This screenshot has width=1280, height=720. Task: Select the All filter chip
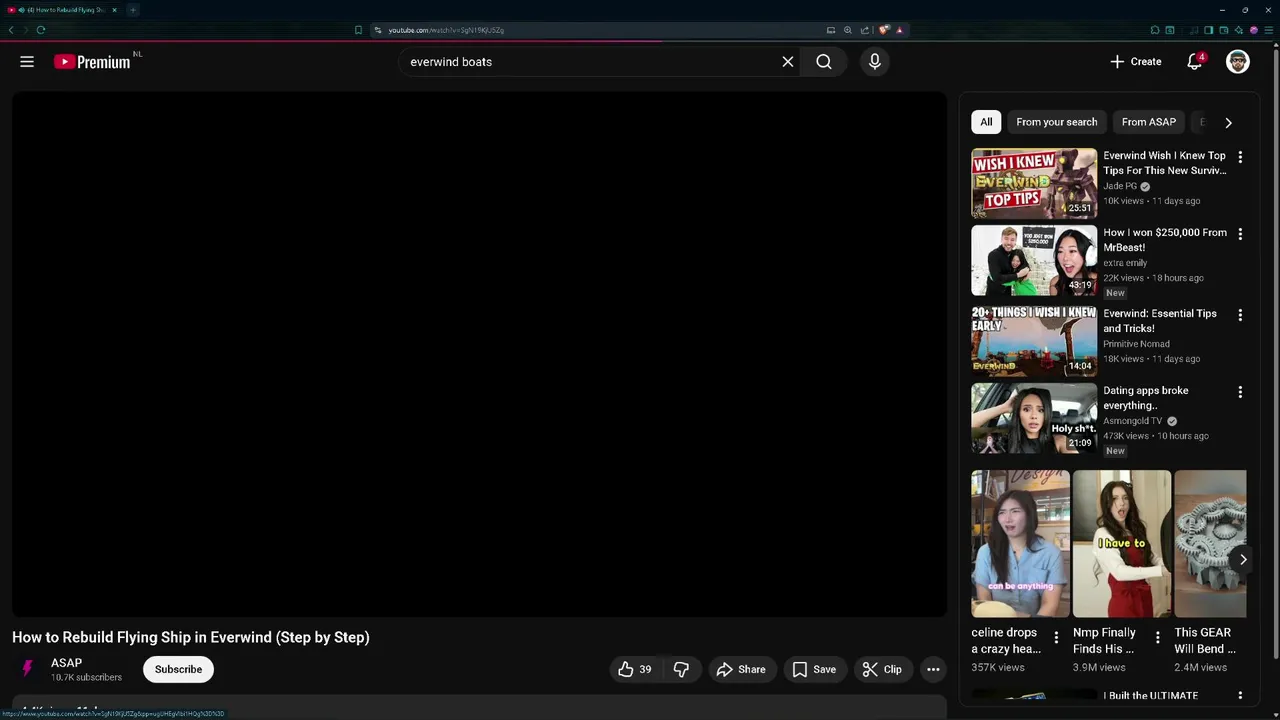[986, 122]
